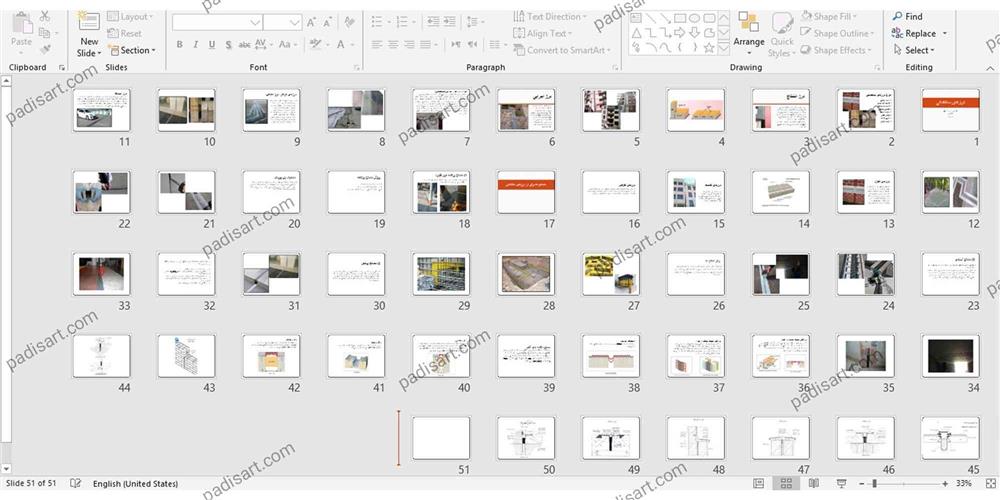The height and width of the screenshot is (500, 1000).
Task: Select slide 29 thumbnail
Action: 441,273
